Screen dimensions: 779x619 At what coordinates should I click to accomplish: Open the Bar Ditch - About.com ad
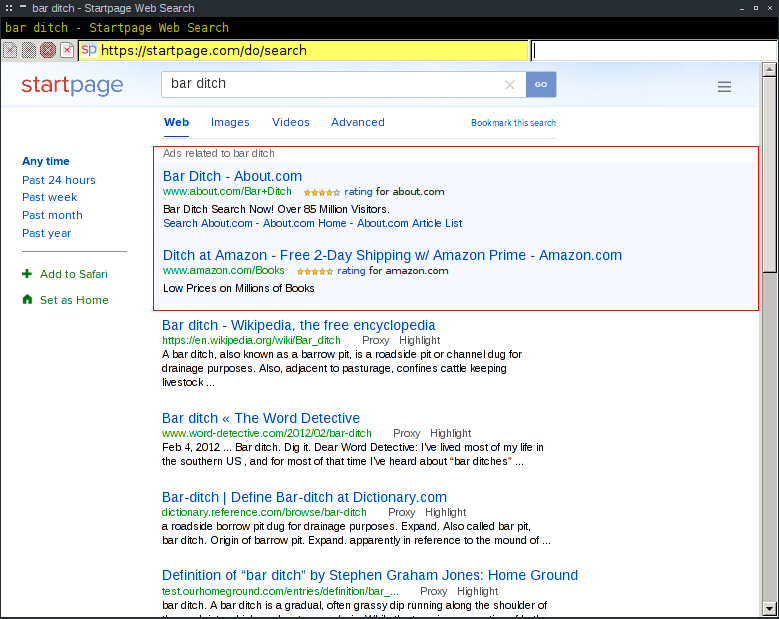click(233, 176)
